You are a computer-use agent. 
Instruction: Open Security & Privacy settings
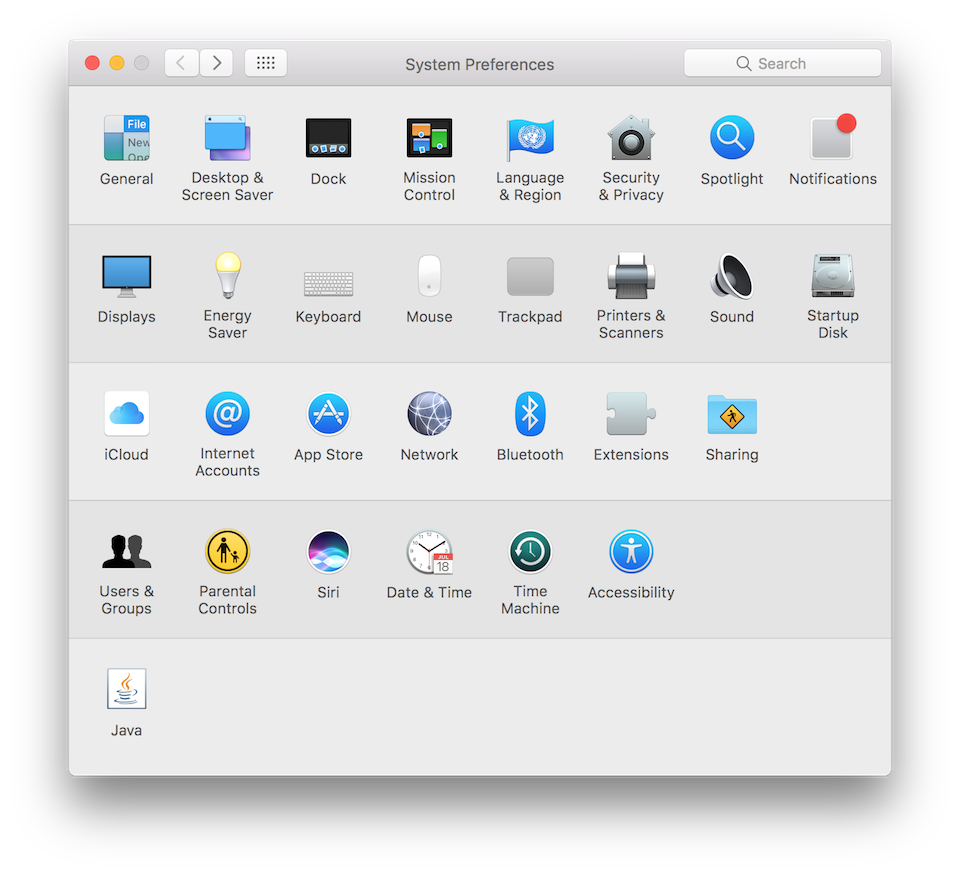631,138
